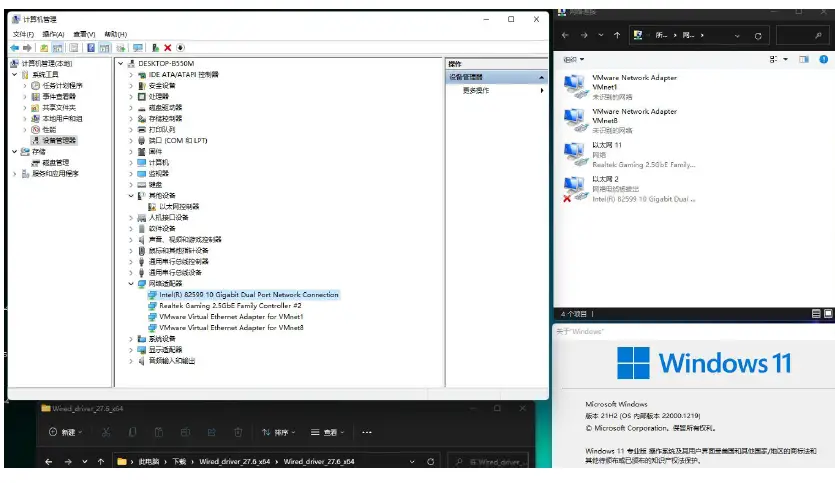Click the blue Help icon in toolbar
This screenshot has height=483, width=835.
pos(91,47)
